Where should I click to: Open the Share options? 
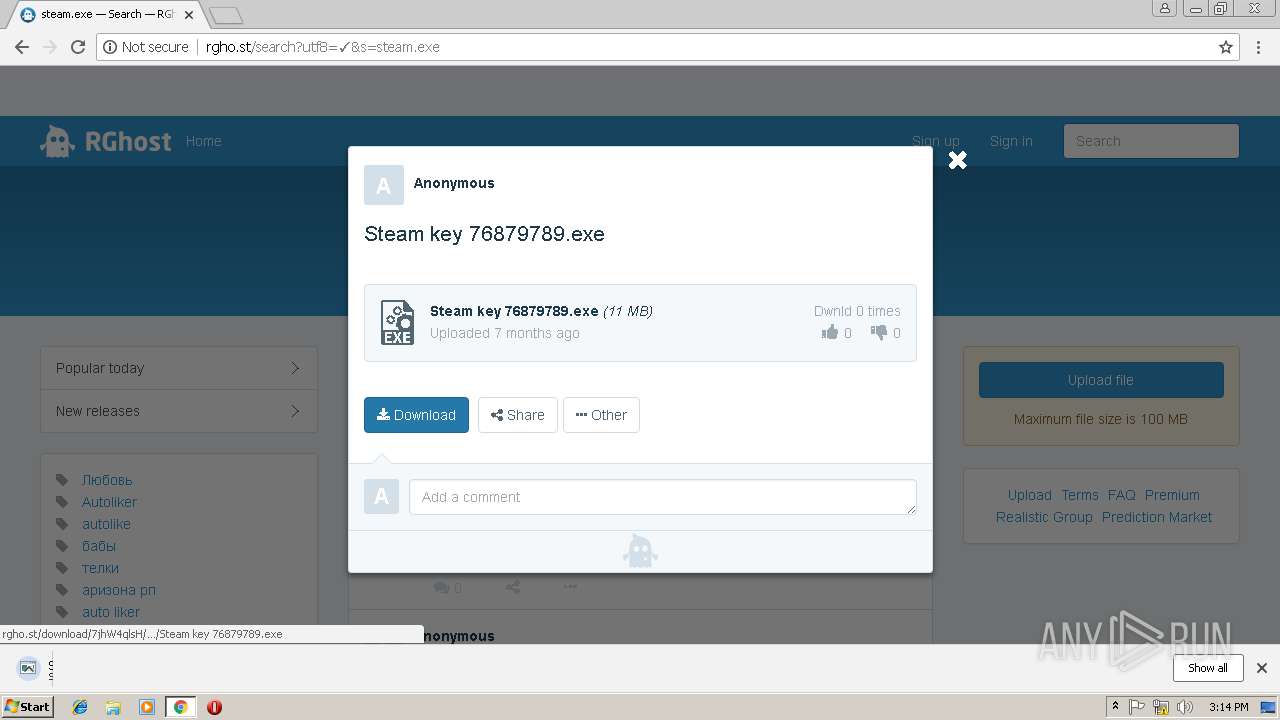[517, 415]
